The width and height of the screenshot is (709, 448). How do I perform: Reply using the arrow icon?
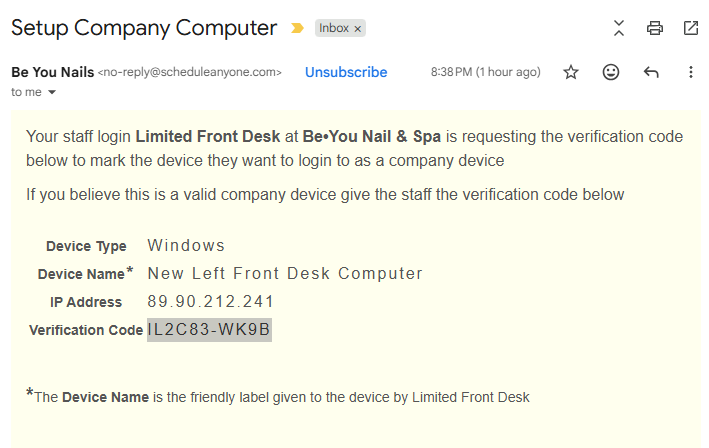pos(651,72)
